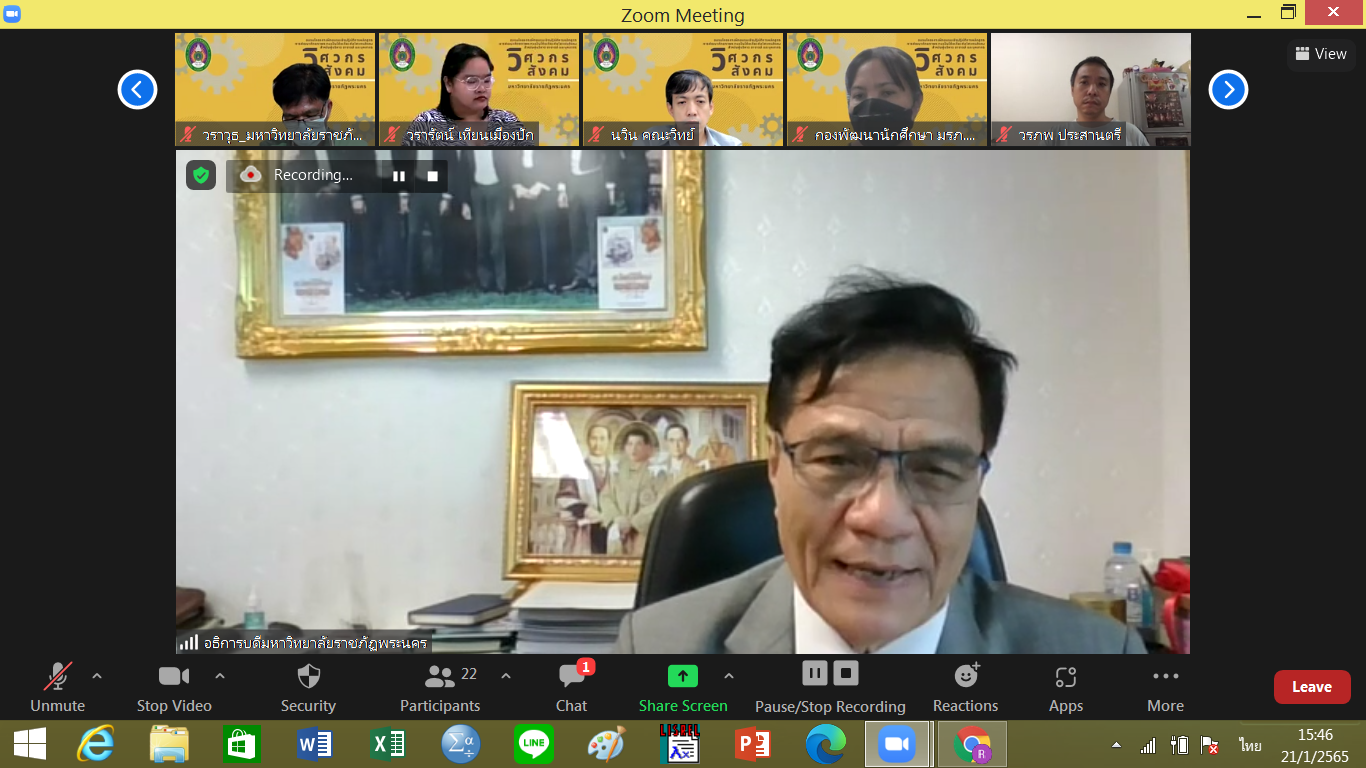Click the flag notification tray icon

click(1210, 746)
